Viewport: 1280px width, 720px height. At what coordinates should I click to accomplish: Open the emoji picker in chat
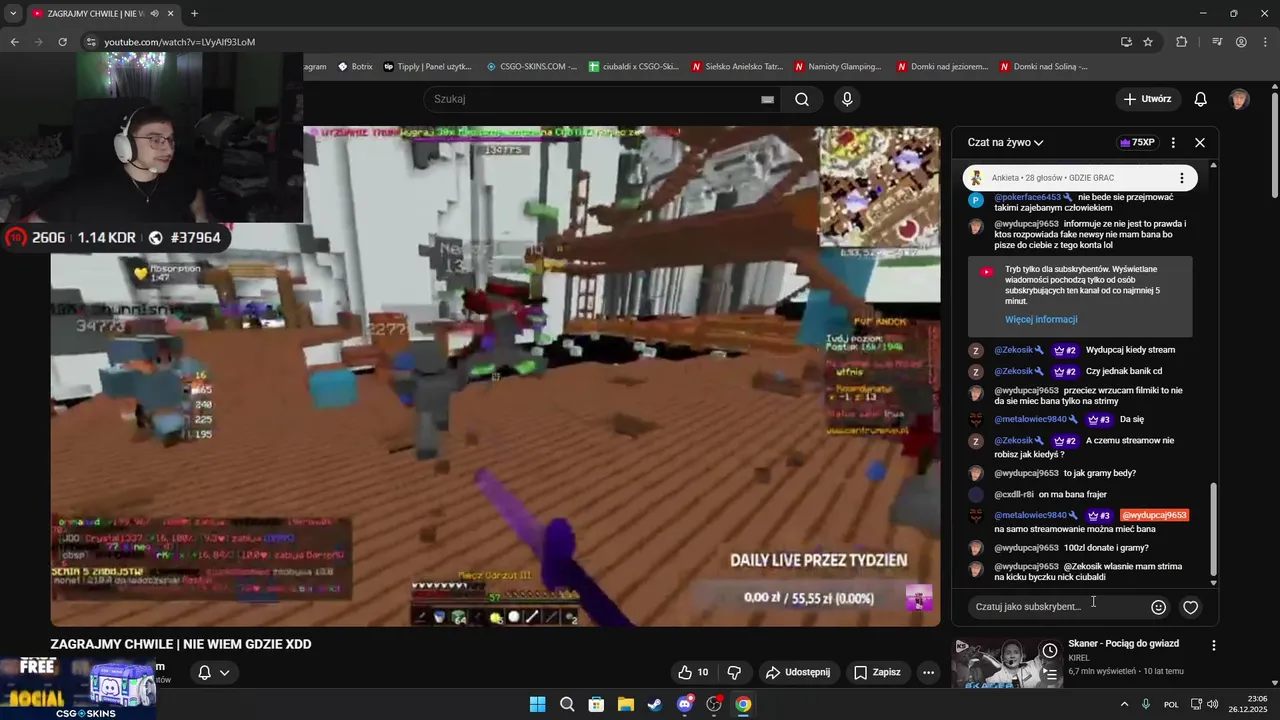1159,607
